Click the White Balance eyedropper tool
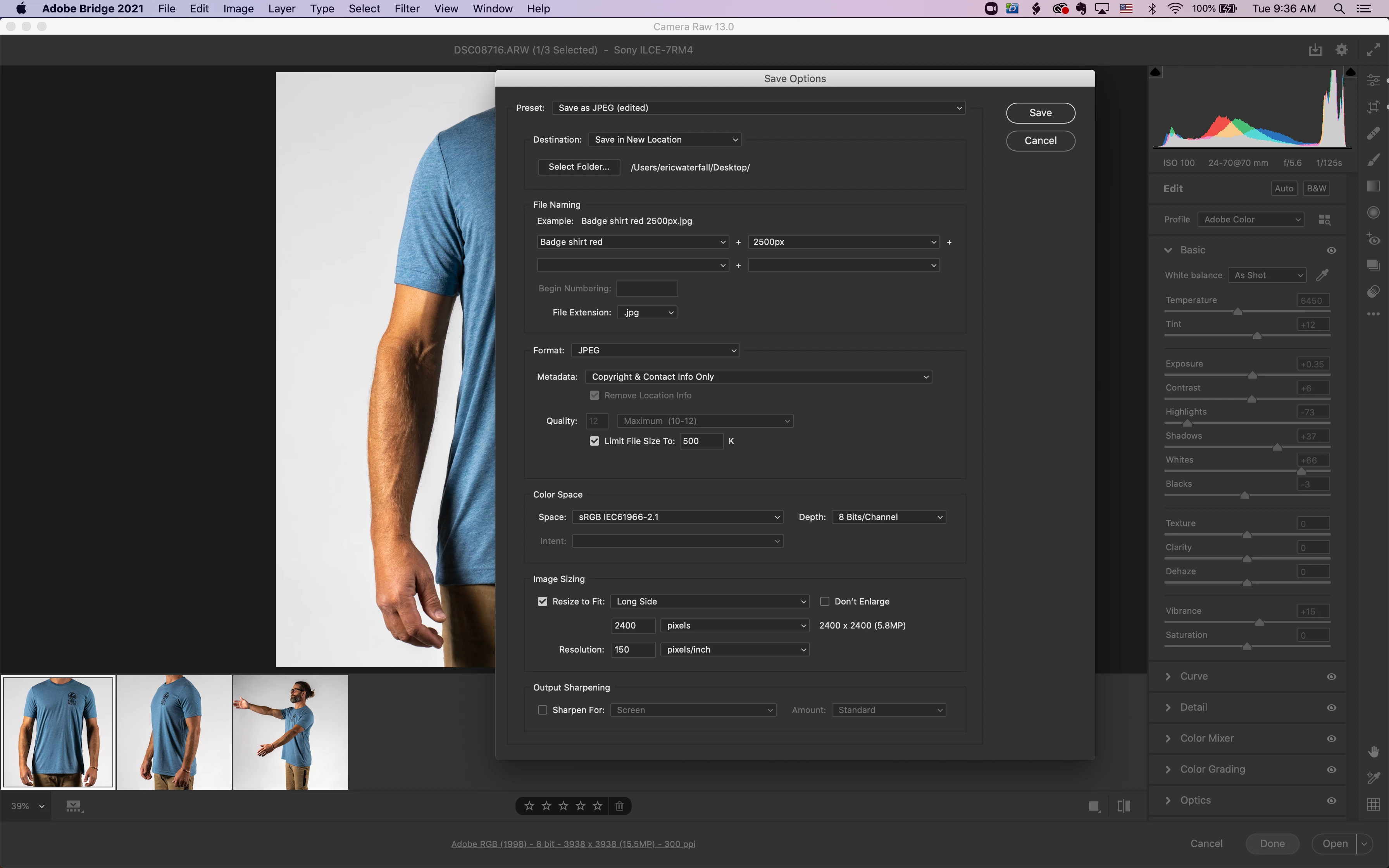The image size is (1389, 868). 1322,275
